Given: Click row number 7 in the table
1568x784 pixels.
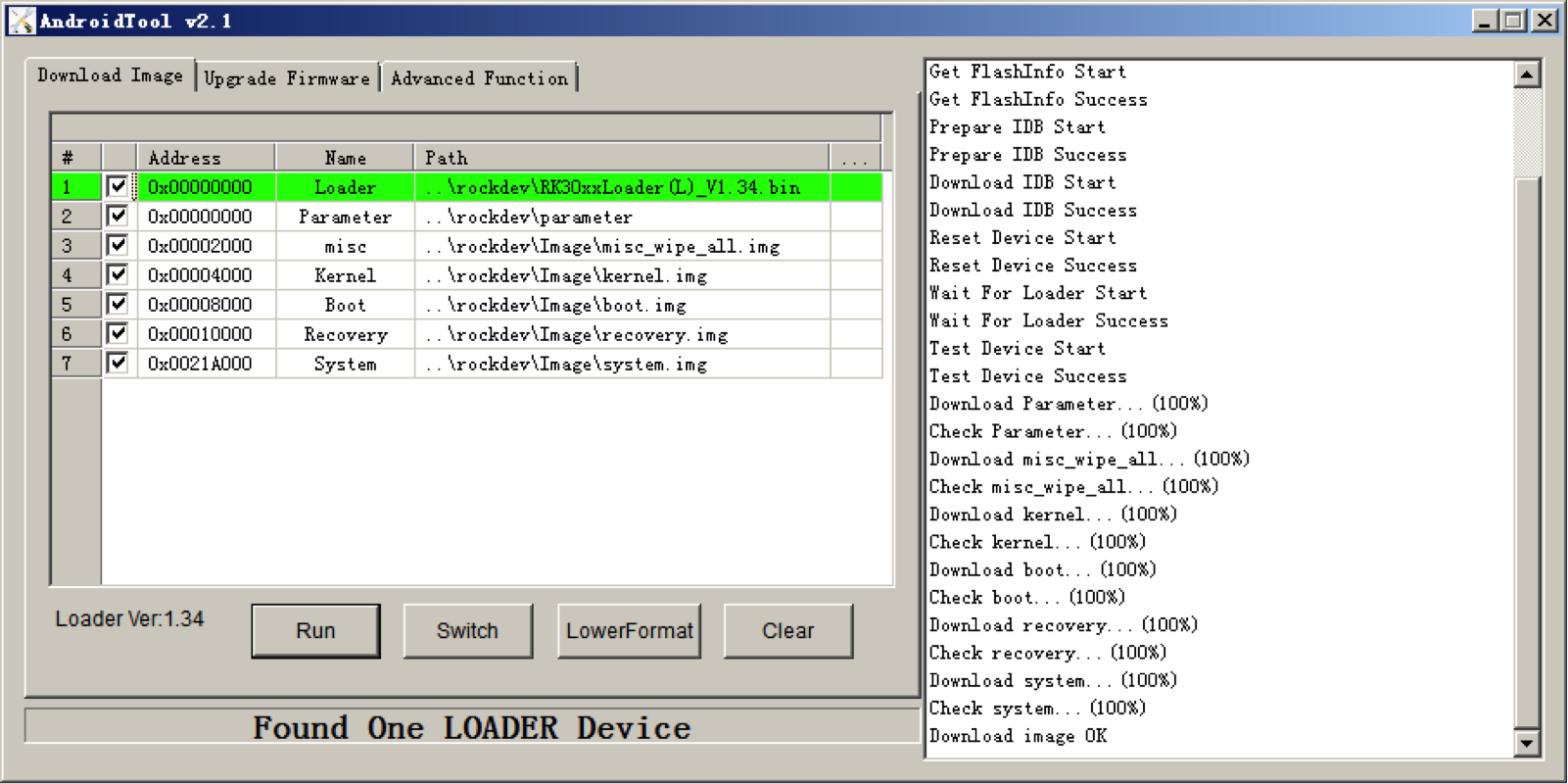Looking at the screenshot, I should (76, 364).
